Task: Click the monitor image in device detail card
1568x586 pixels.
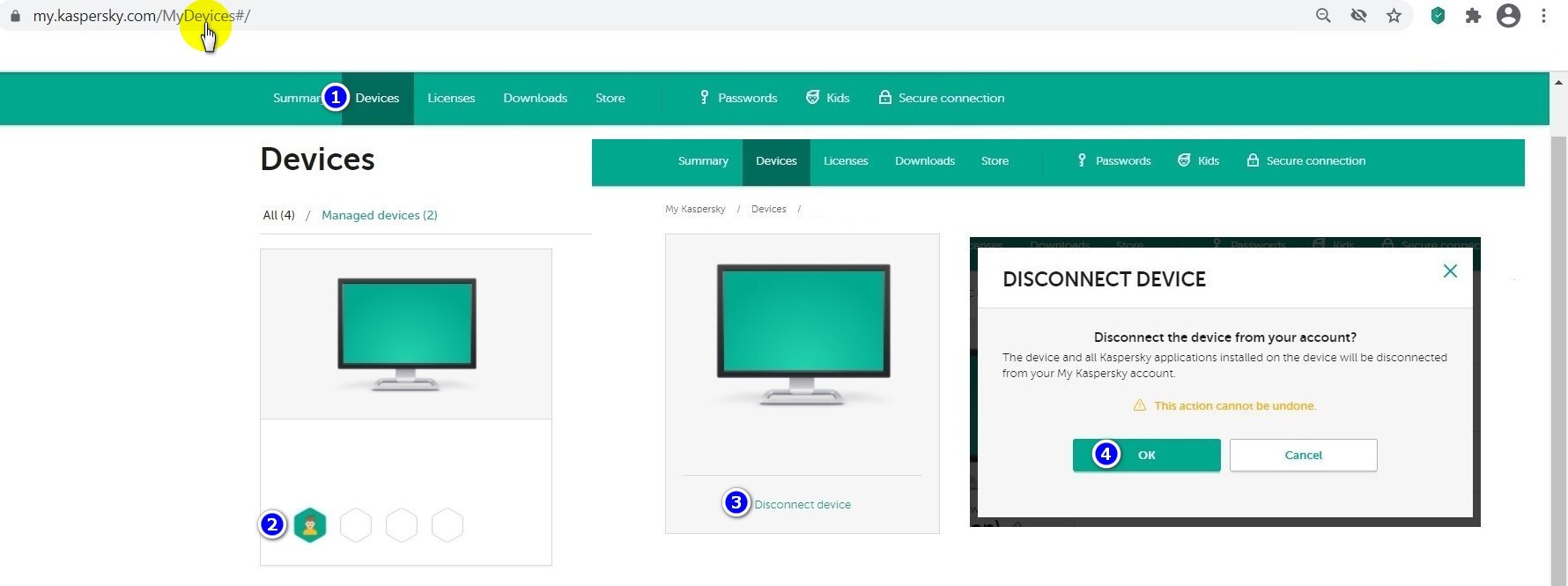Action: pos(802,334)
